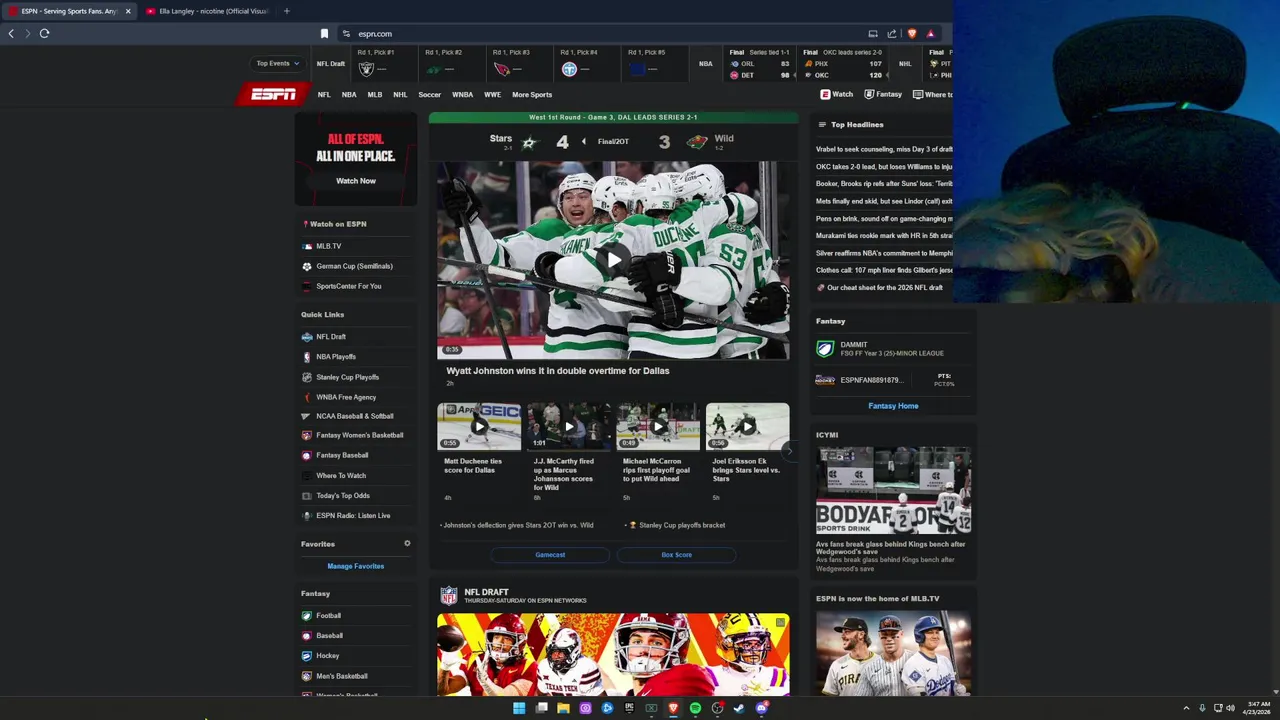1280x720 pixels.
Task: Open Spotify from the taskbar
Action: (695, 708)
